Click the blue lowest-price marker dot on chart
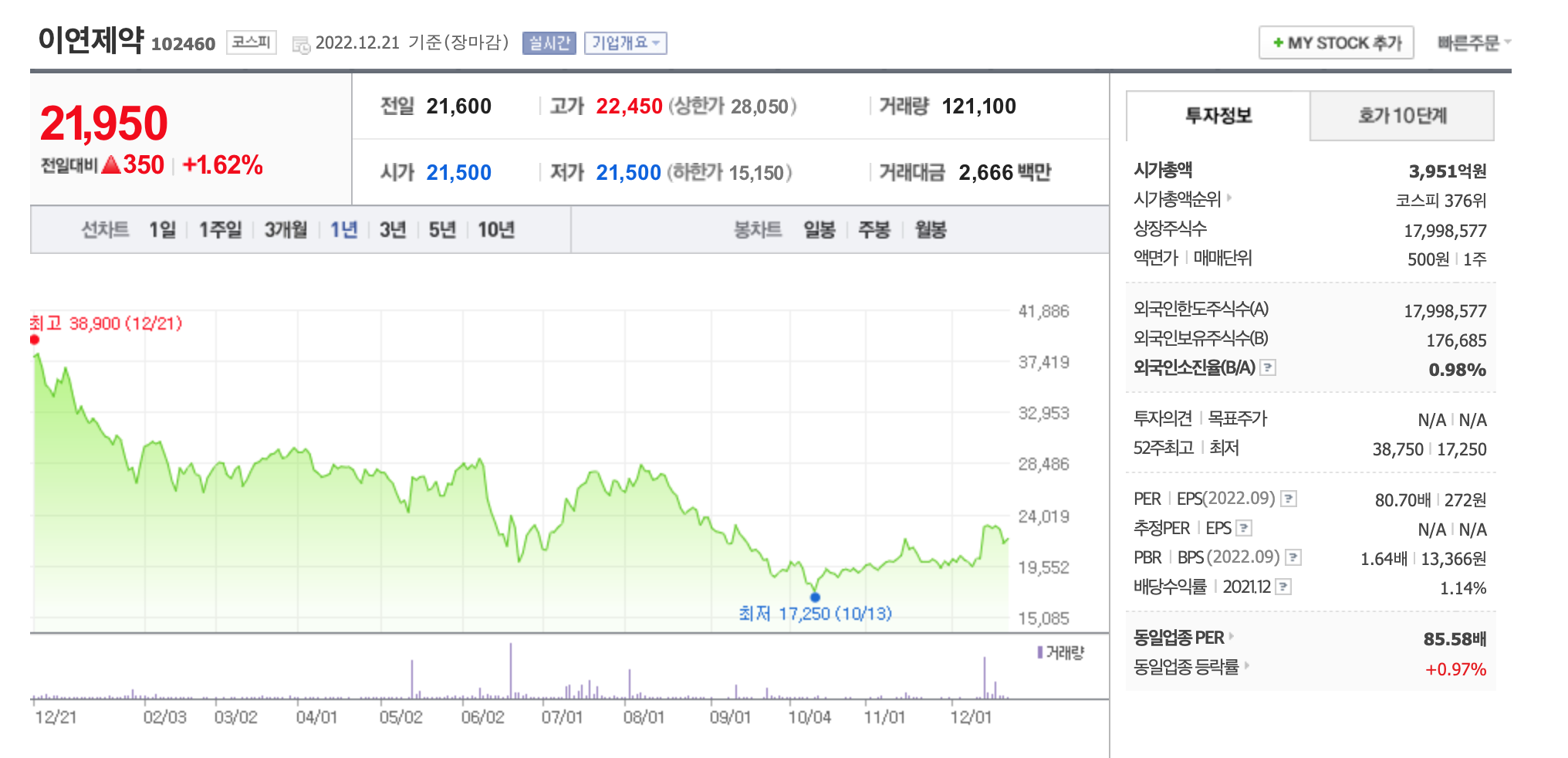This screenshot has width=1568, height=758. (815, 597)
